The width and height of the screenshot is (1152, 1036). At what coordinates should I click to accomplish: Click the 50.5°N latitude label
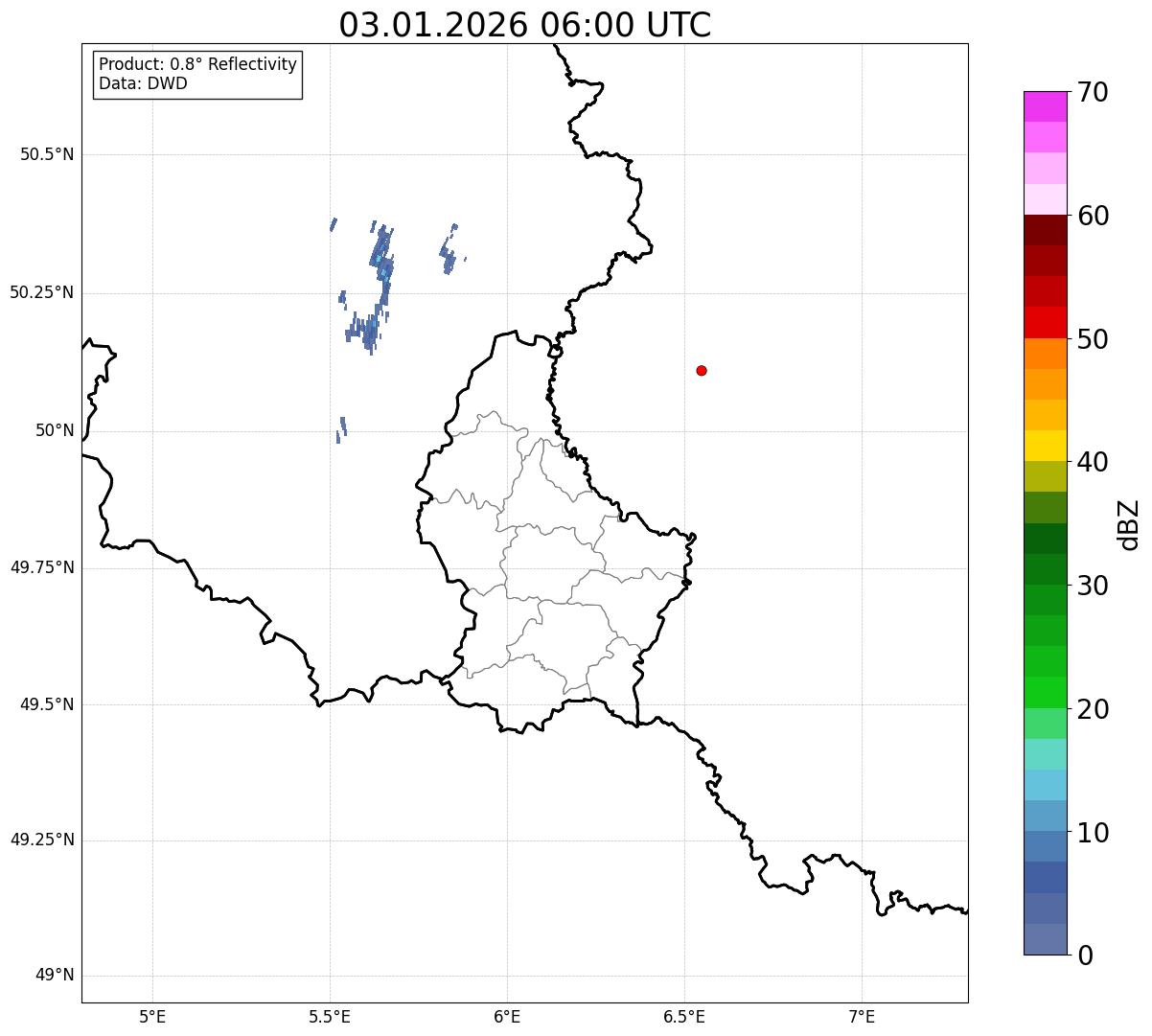[x=47, y=154]
